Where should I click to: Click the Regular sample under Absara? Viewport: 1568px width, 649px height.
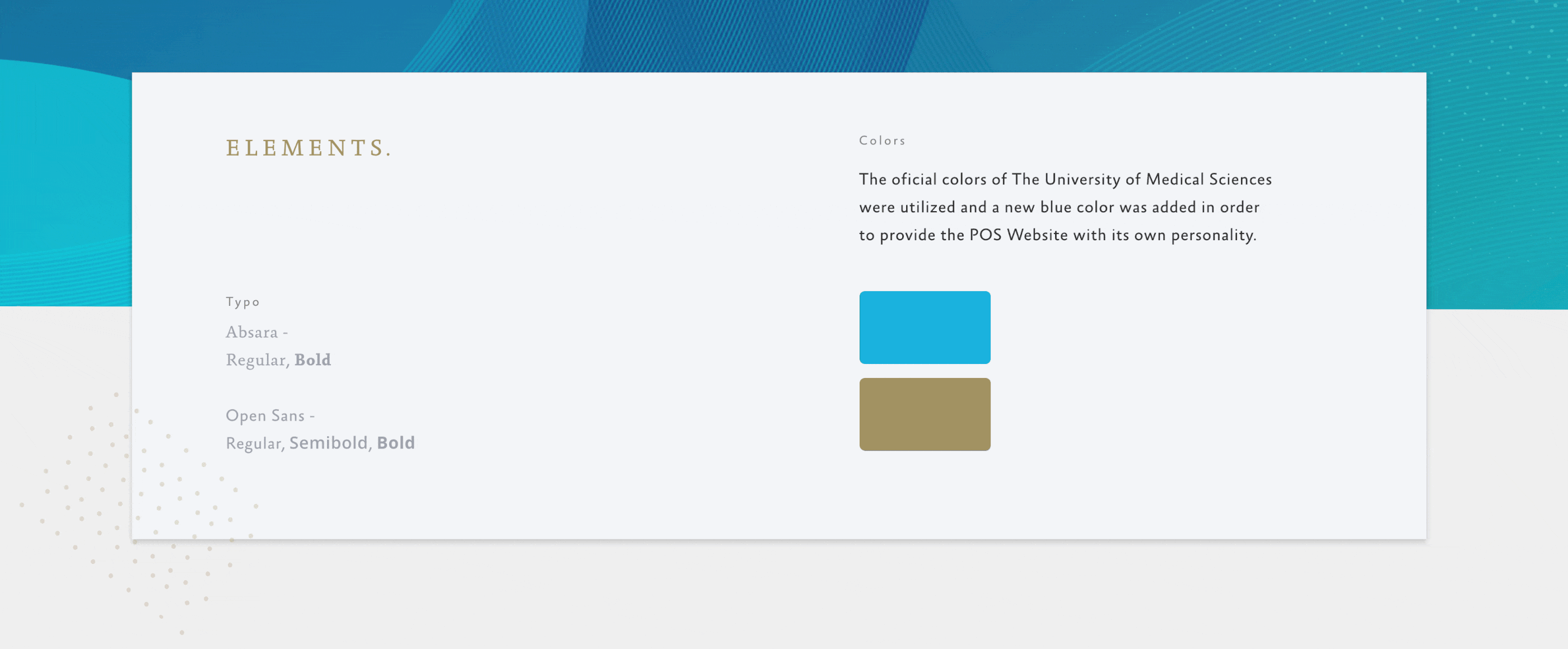pyautogui.click(x=255, y=361)
